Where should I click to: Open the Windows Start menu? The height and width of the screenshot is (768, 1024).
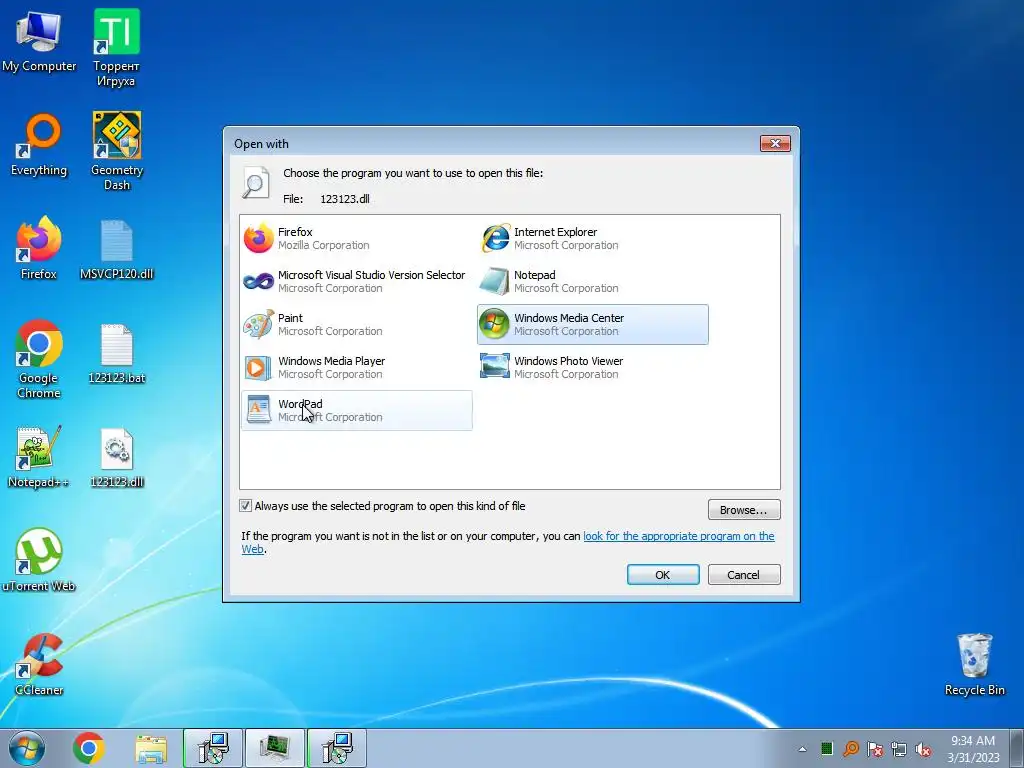coord(27,748)
